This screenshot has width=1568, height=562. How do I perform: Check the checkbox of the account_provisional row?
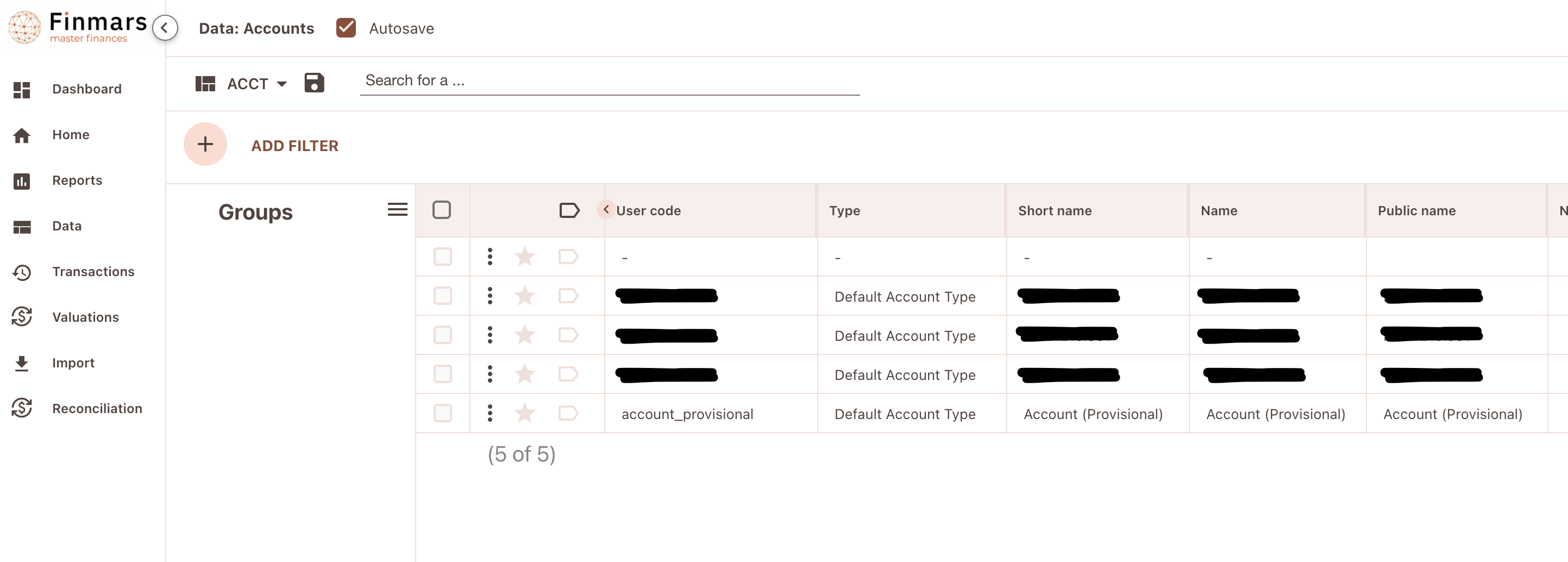tap(442, 414)
